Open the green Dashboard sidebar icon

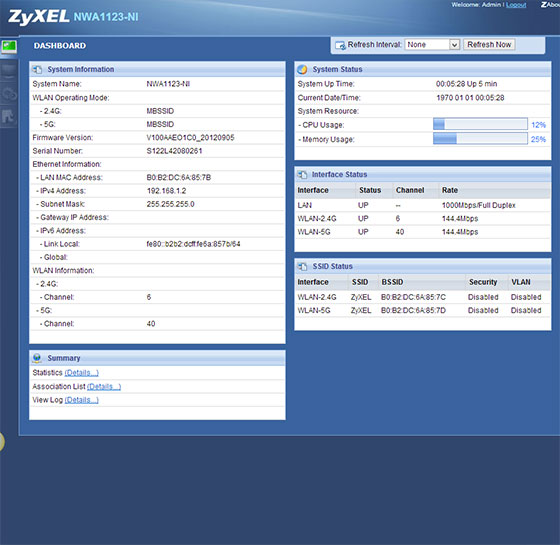[x=9, y=46]
